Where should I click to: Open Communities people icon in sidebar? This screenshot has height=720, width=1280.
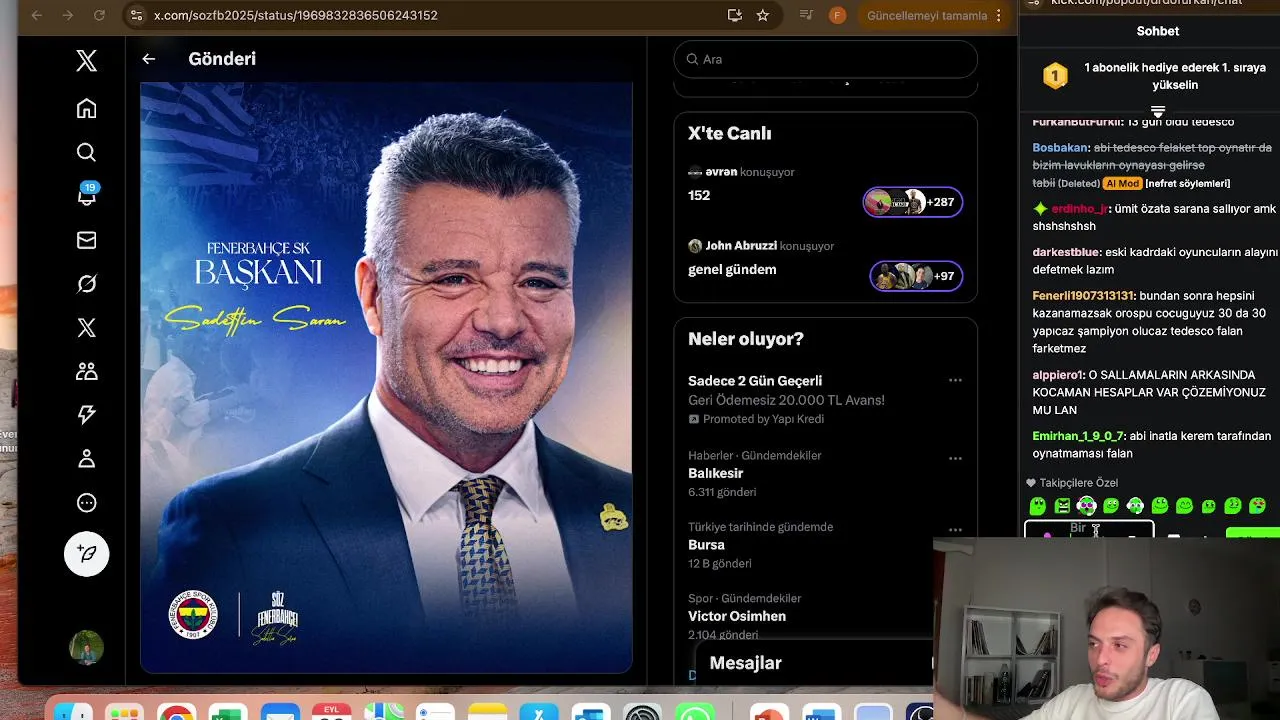pyautogui.click(x=87, y=371)
